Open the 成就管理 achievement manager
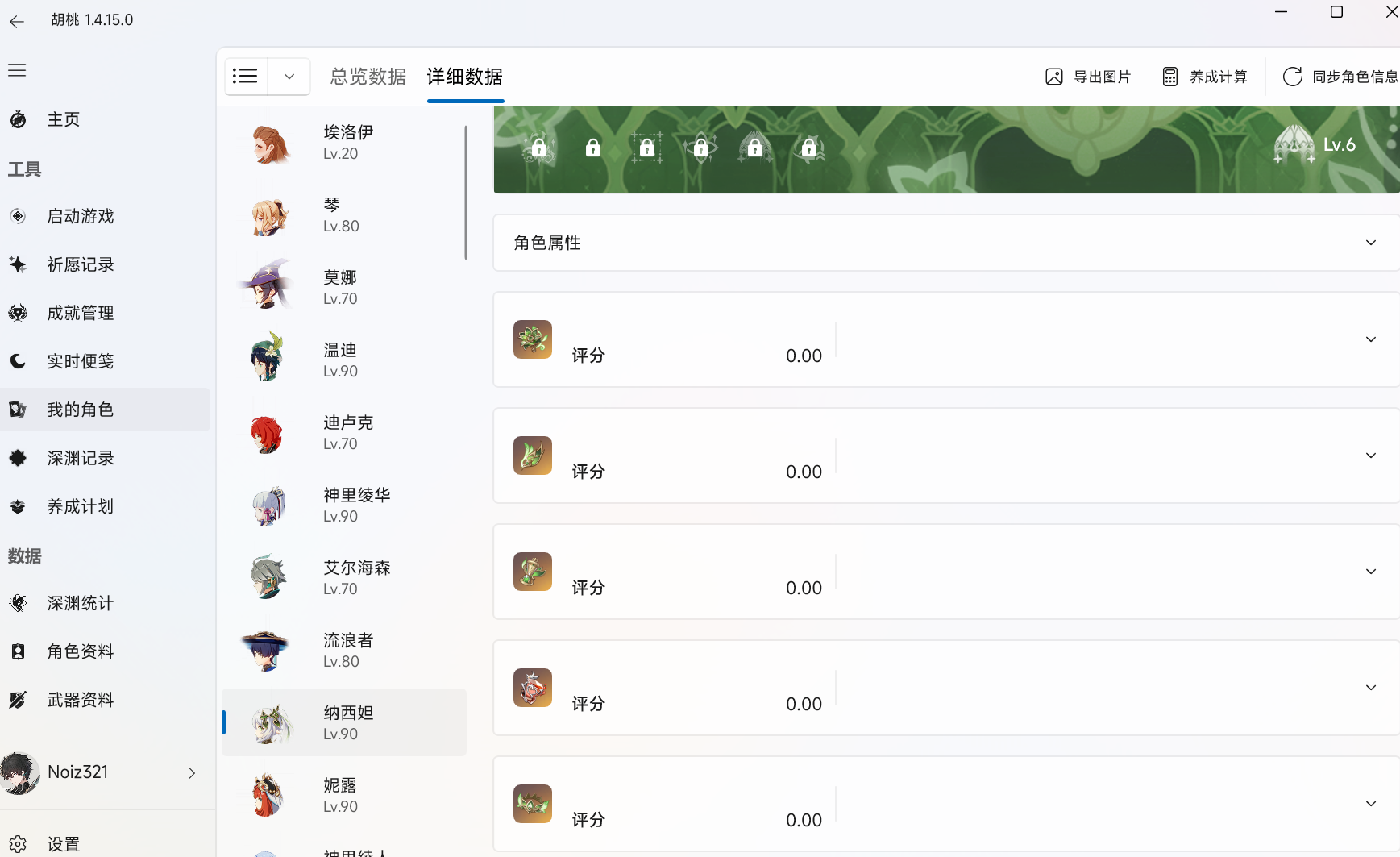This screenshot has height=857, width=1400. [x=80, y=312]
